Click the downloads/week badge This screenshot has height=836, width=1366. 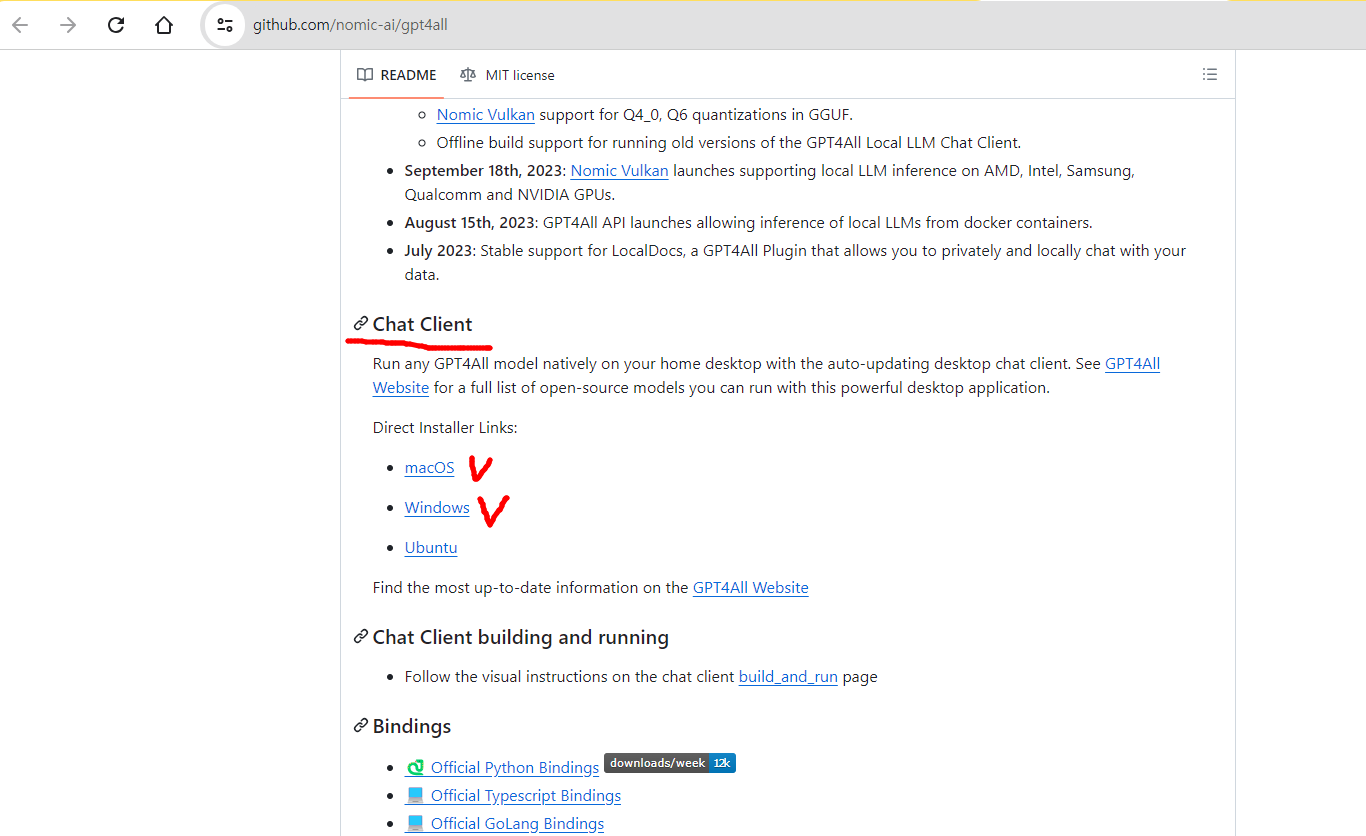pyautogui.click(x=670, y=763)
